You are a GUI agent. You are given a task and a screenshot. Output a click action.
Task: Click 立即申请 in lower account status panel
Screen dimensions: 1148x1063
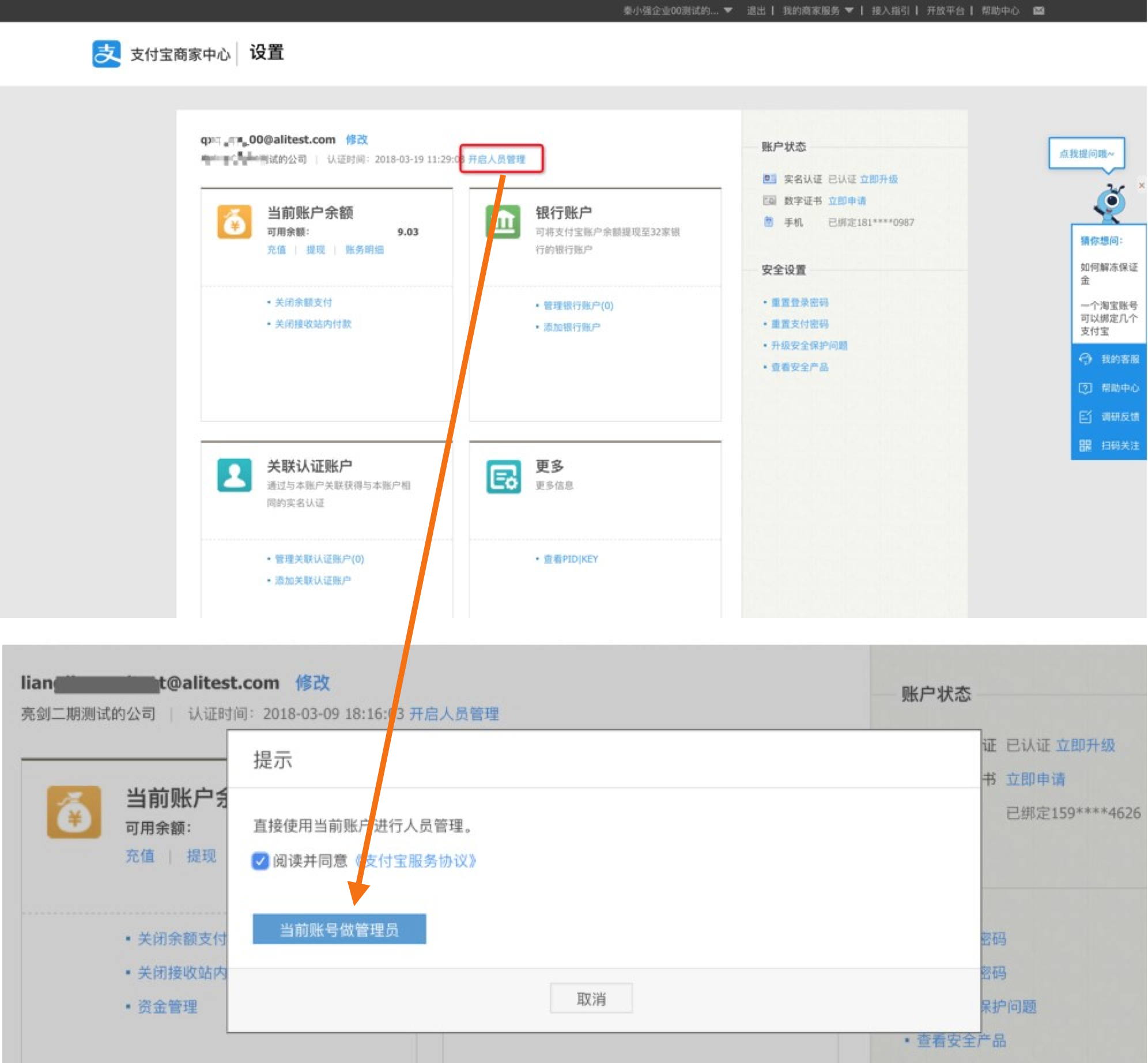tap(1035, 779)
